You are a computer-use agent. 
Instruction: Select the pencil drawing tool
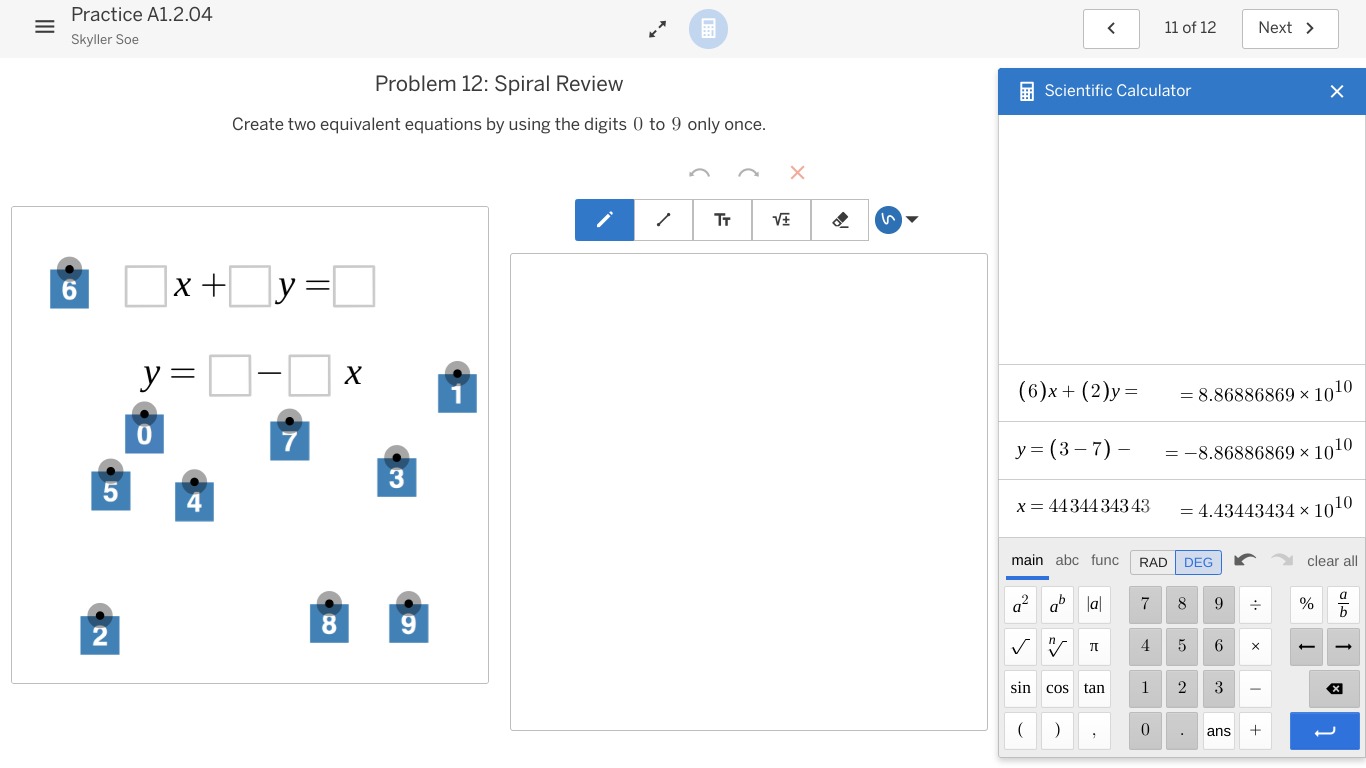[604, 220]
